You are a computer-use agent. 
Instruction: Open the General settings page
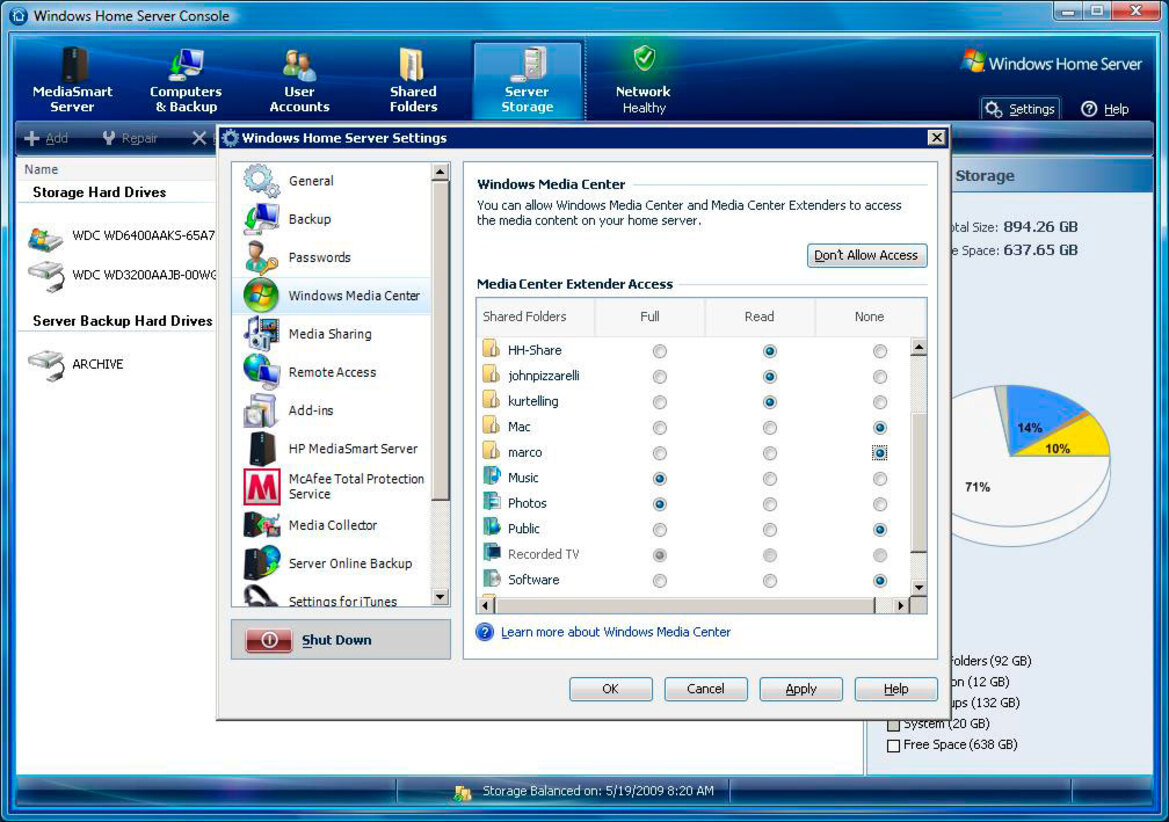point(311,180)
